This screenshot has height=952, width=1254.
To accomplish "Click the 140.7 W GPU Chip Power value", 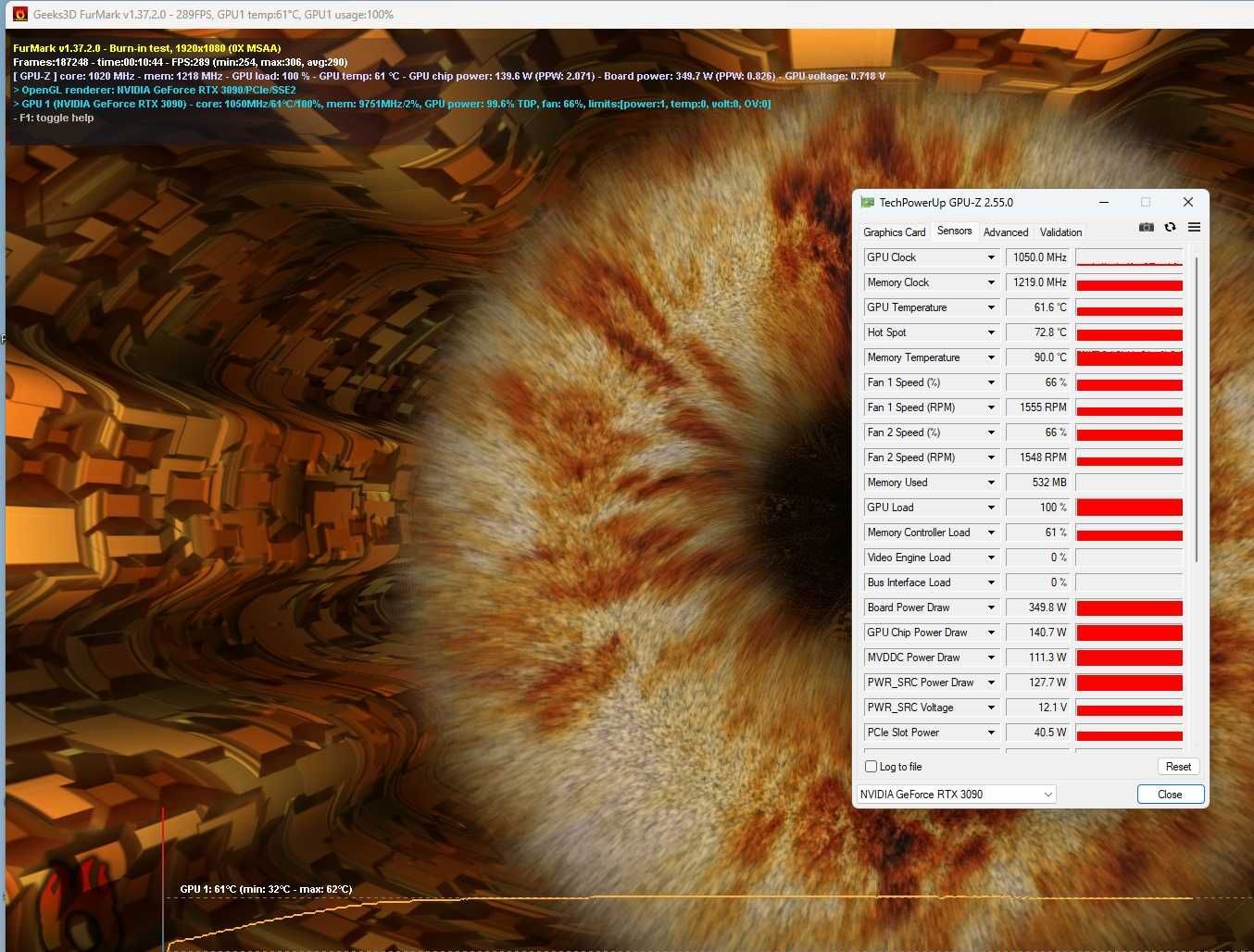I will (1038, 633).
